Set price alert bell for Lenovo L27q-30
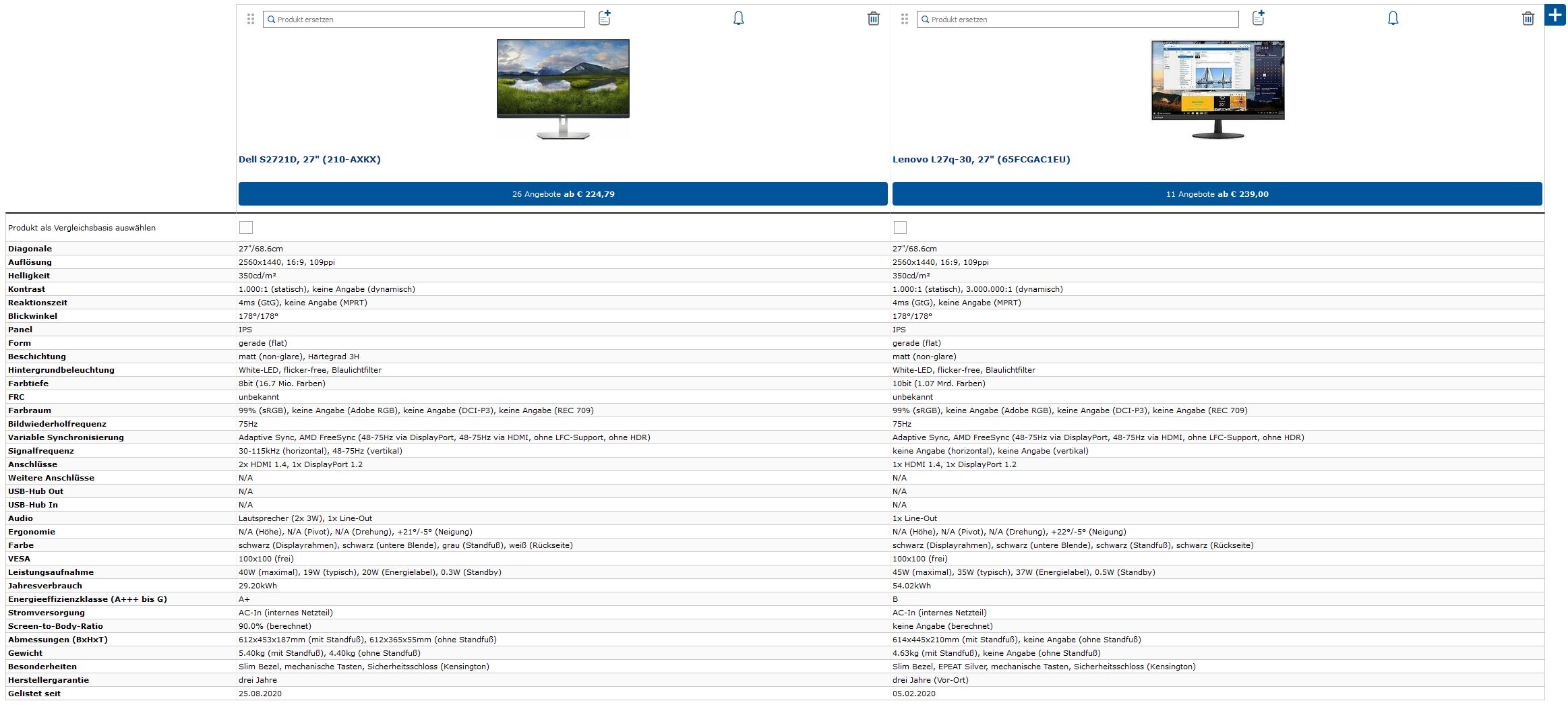 click(1393, 18)
